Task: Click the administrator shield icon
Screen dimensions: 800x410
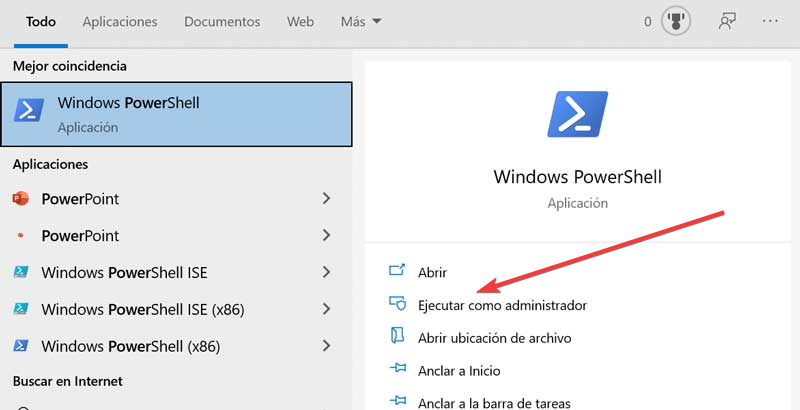Action: pos(397,303)
